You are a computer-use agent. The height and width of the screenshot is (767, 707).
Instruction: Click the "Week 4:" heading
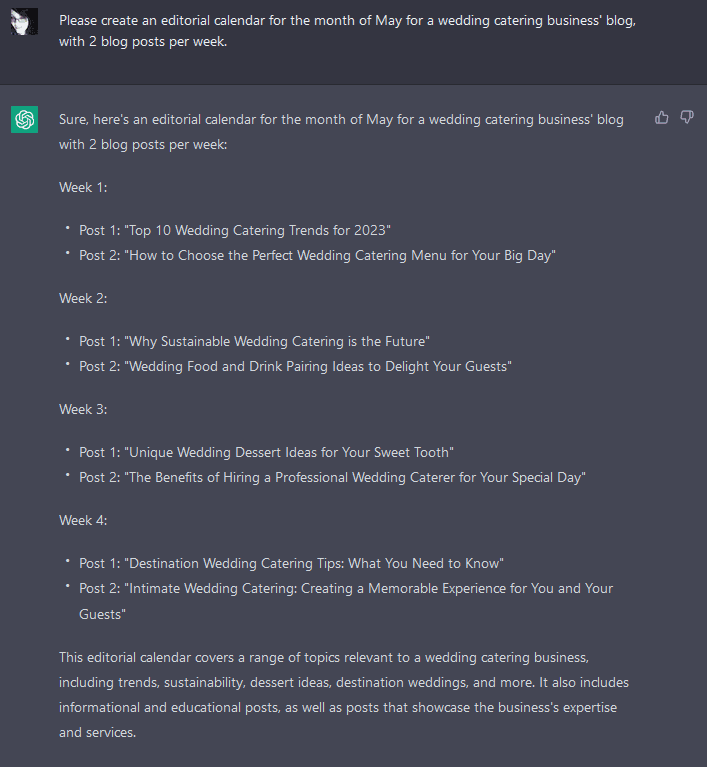(x=83, y=520)
